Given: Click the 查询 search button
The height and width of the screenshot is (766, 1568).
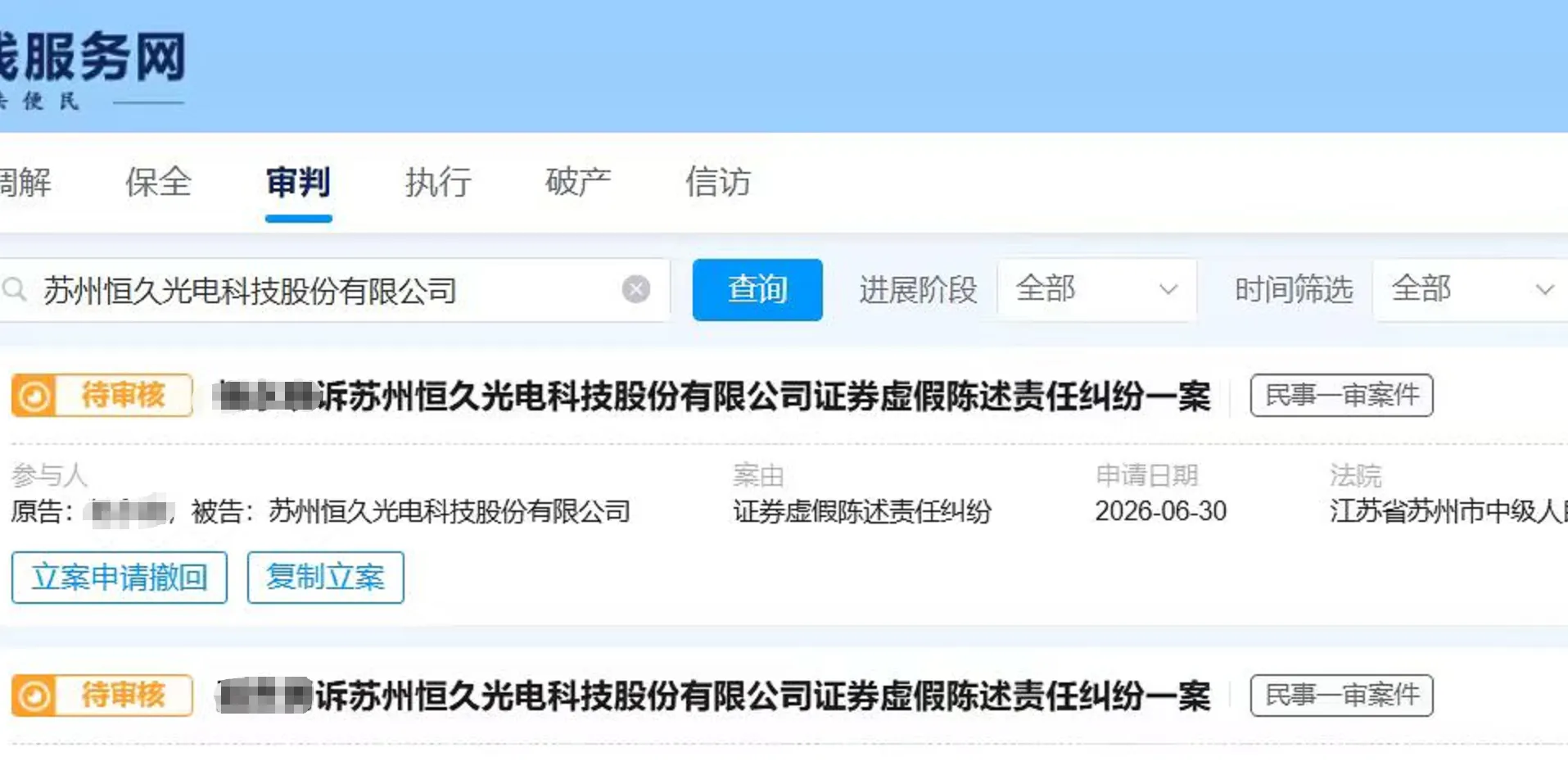Looking at the screenshot, I should pos(757,289).
